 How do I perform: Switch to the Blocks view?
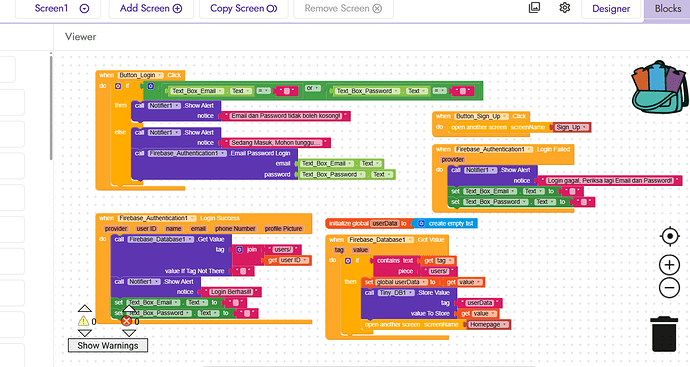click(x=668, y=8)
